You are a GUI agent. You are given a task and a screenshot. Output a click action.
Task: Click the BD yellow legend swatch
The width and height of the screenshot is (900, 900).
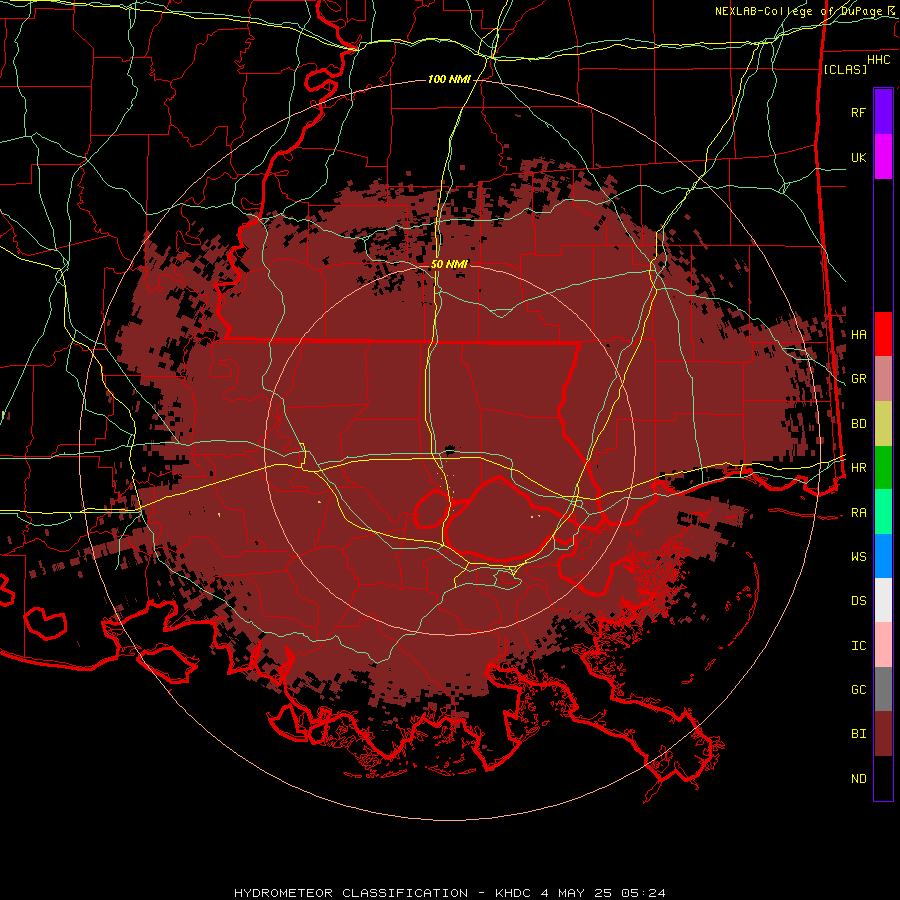click(883, 424)
